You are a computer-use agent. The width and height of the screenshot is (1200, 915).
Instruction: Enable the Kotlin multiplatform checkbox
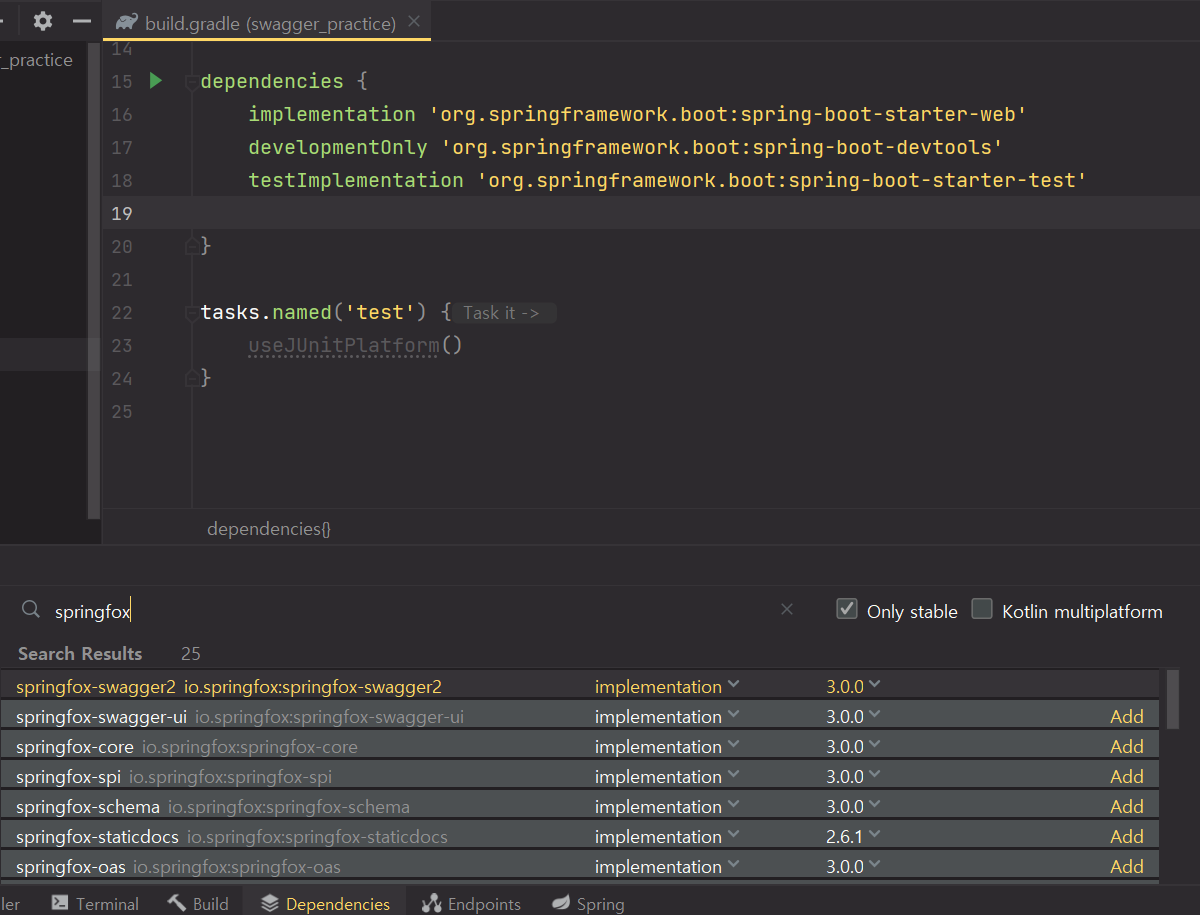pos(982,608)
